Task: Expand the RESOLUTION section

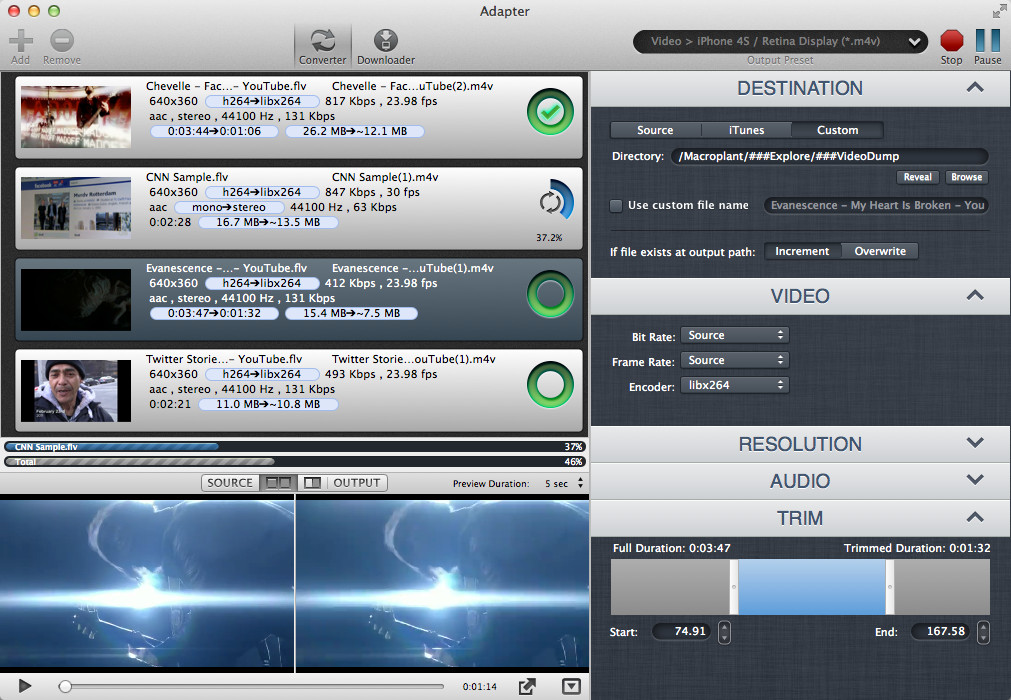Action: pos(976,443)
